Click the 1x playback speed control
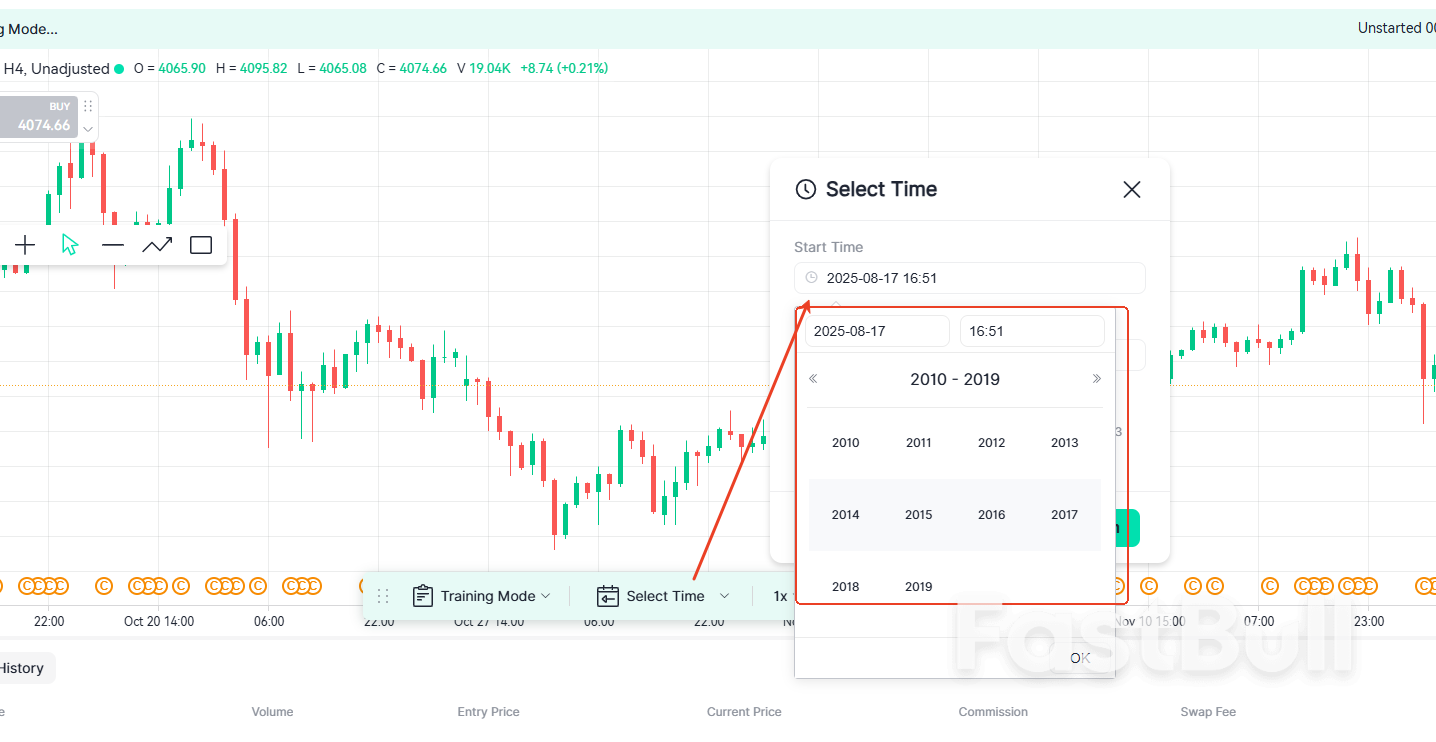This screenshot has height=742, width=1436. point(779,595)
